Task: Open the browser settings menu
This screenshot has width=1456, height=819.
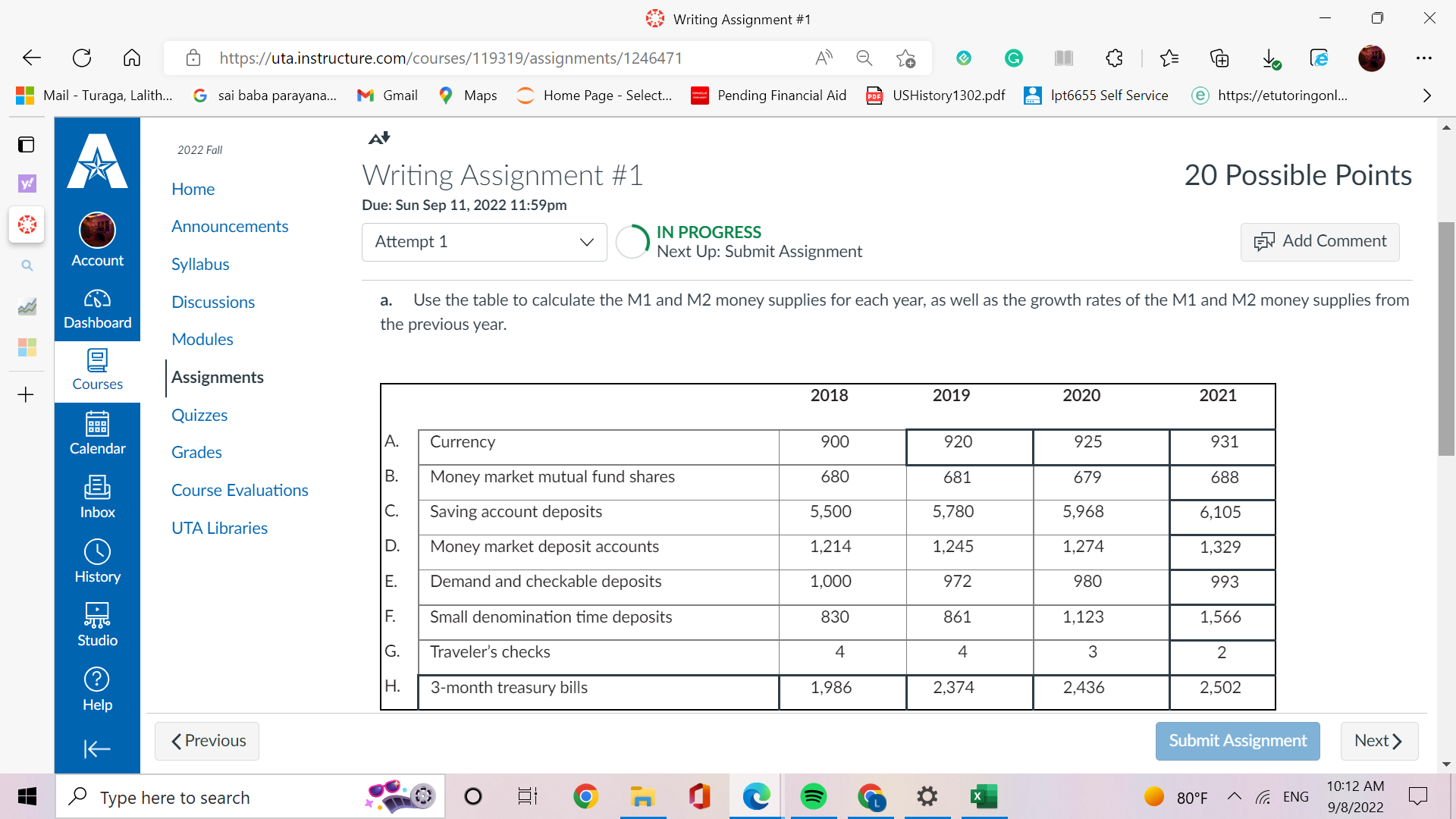Action: click(x=1424, y=58)
